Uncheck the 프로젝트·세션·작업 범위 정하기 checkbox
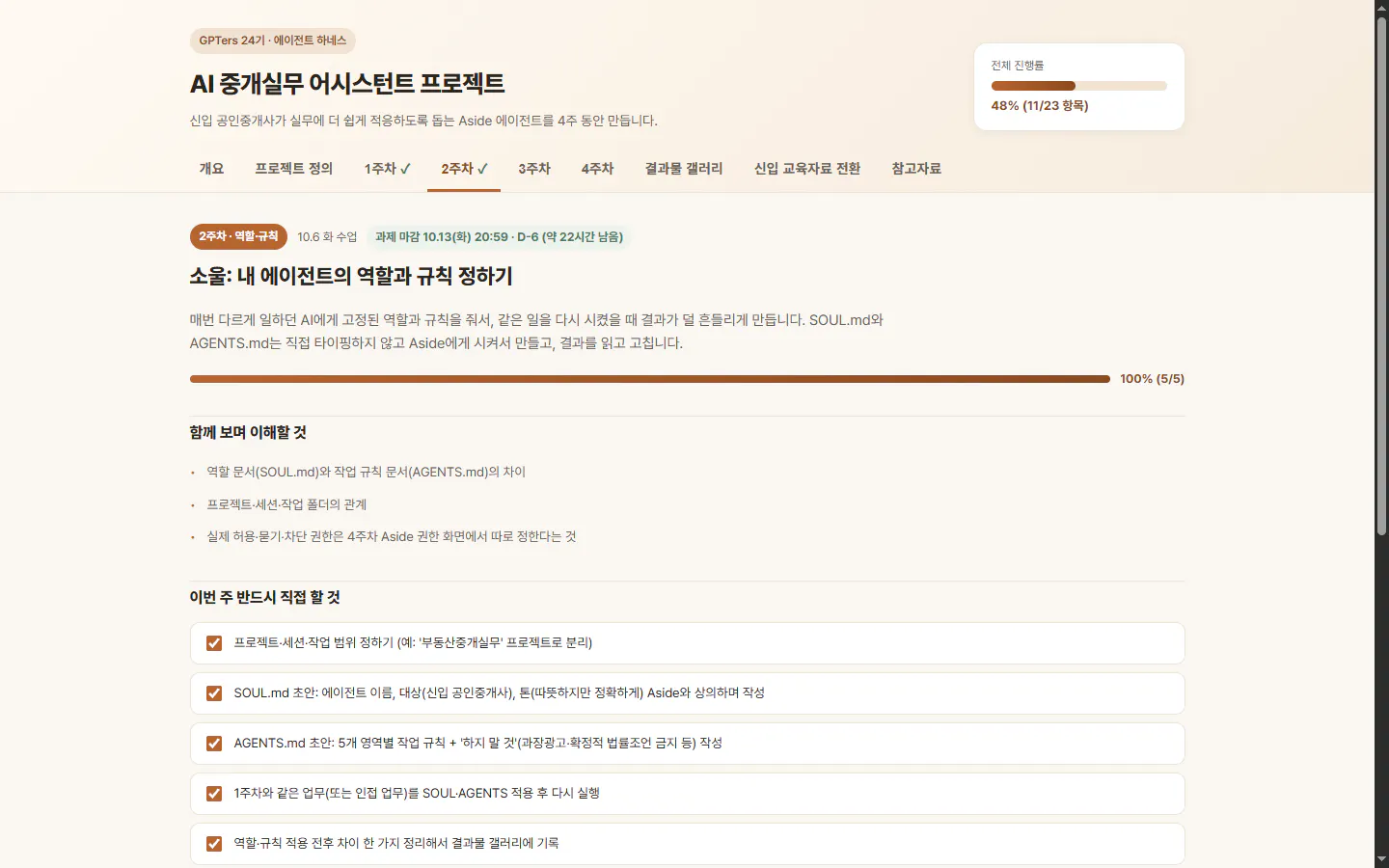Image resolution: width=1389 pixels, height=868 pixels. (214, 643)
